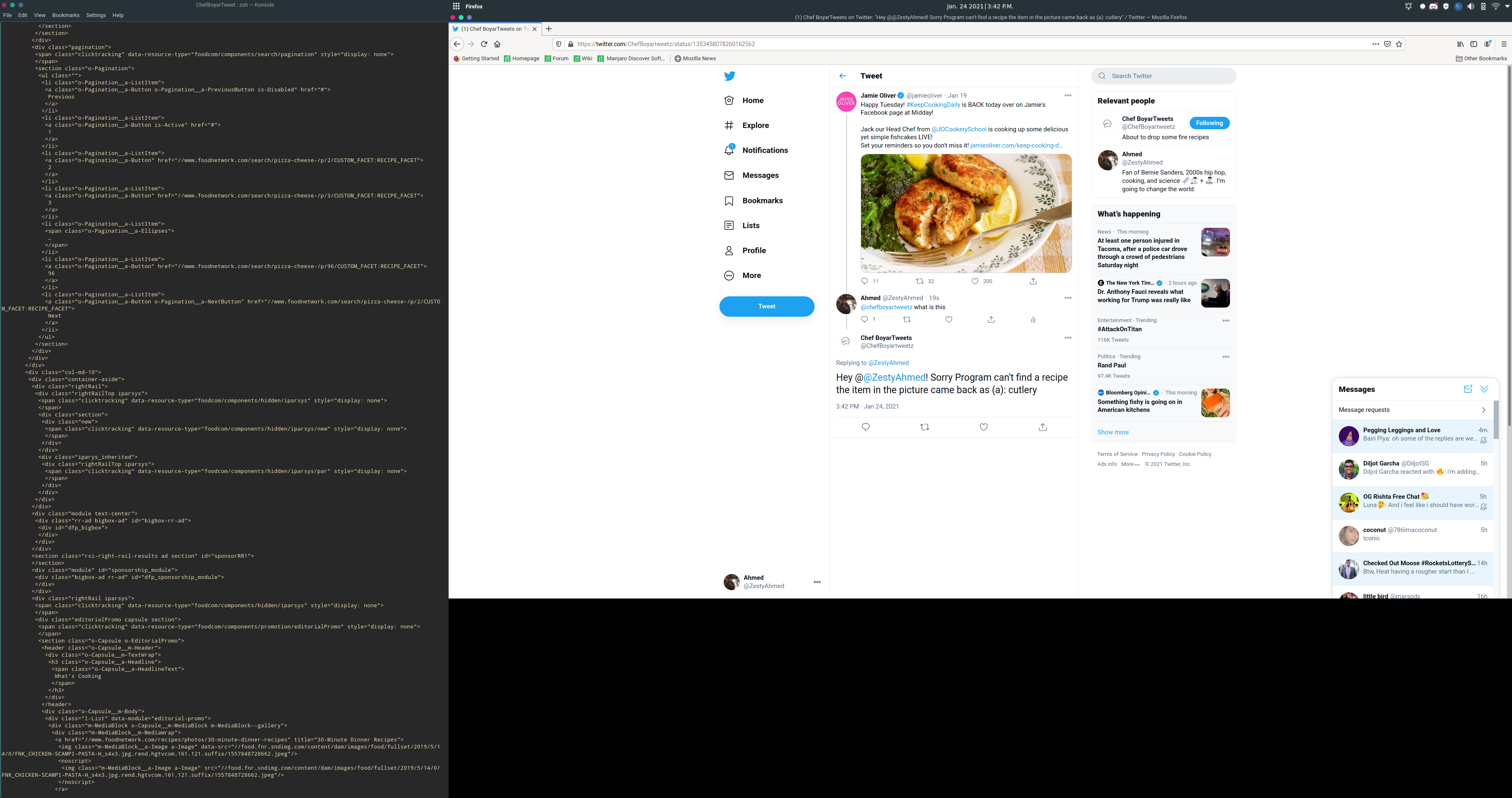Open the Settings menu in Konsole
Viewport: 1512px width, 798px height.
(x=96, y=15)
